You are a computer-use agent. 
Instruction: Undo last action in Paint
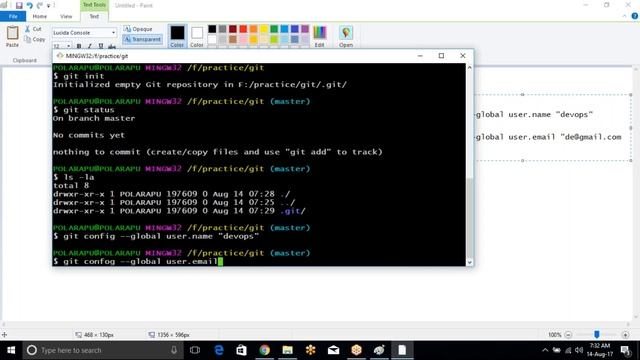[x=29, y=5]
